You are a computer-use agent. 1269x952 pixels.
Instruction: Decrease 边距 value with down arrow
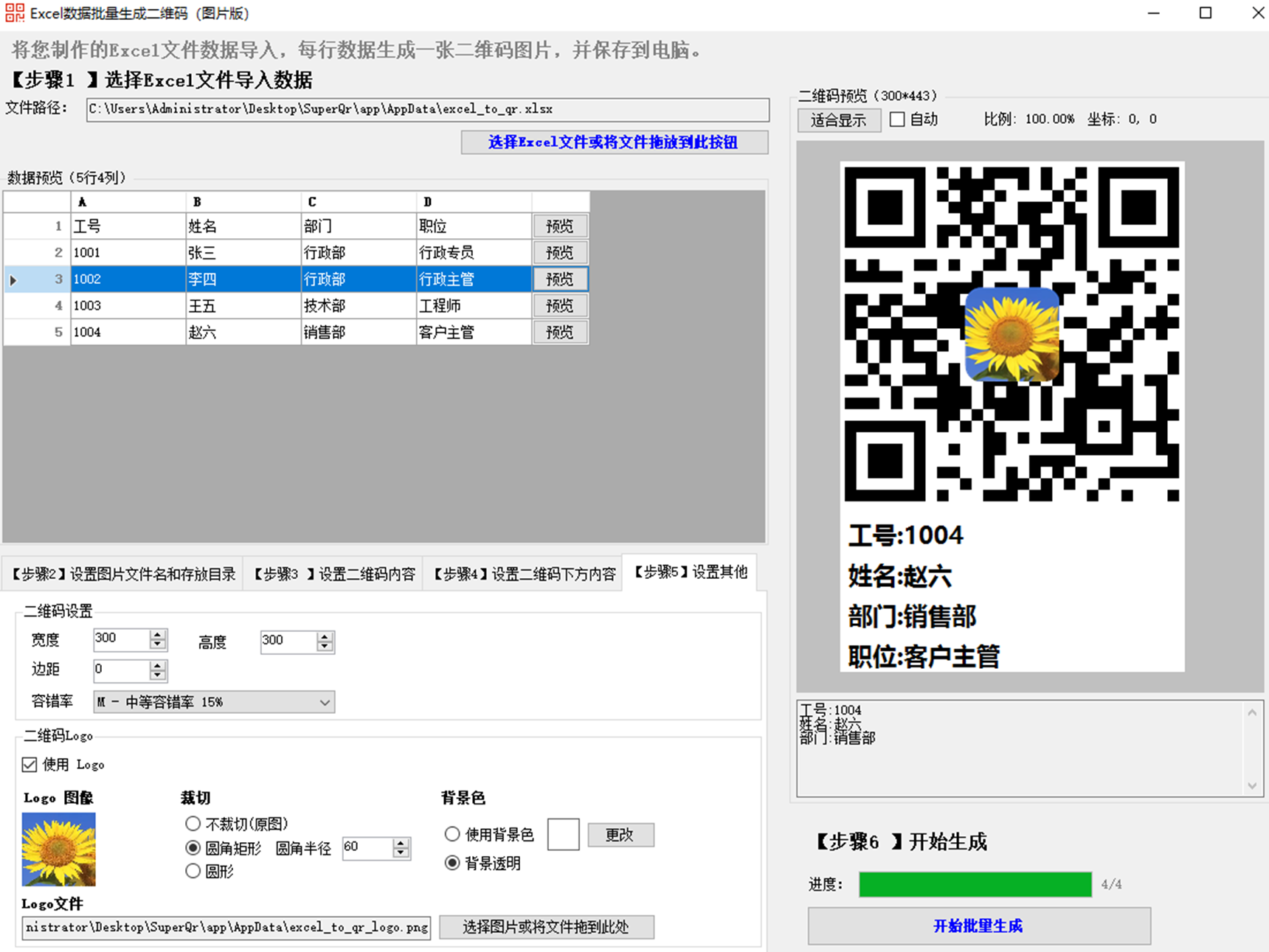pos(157,675)
